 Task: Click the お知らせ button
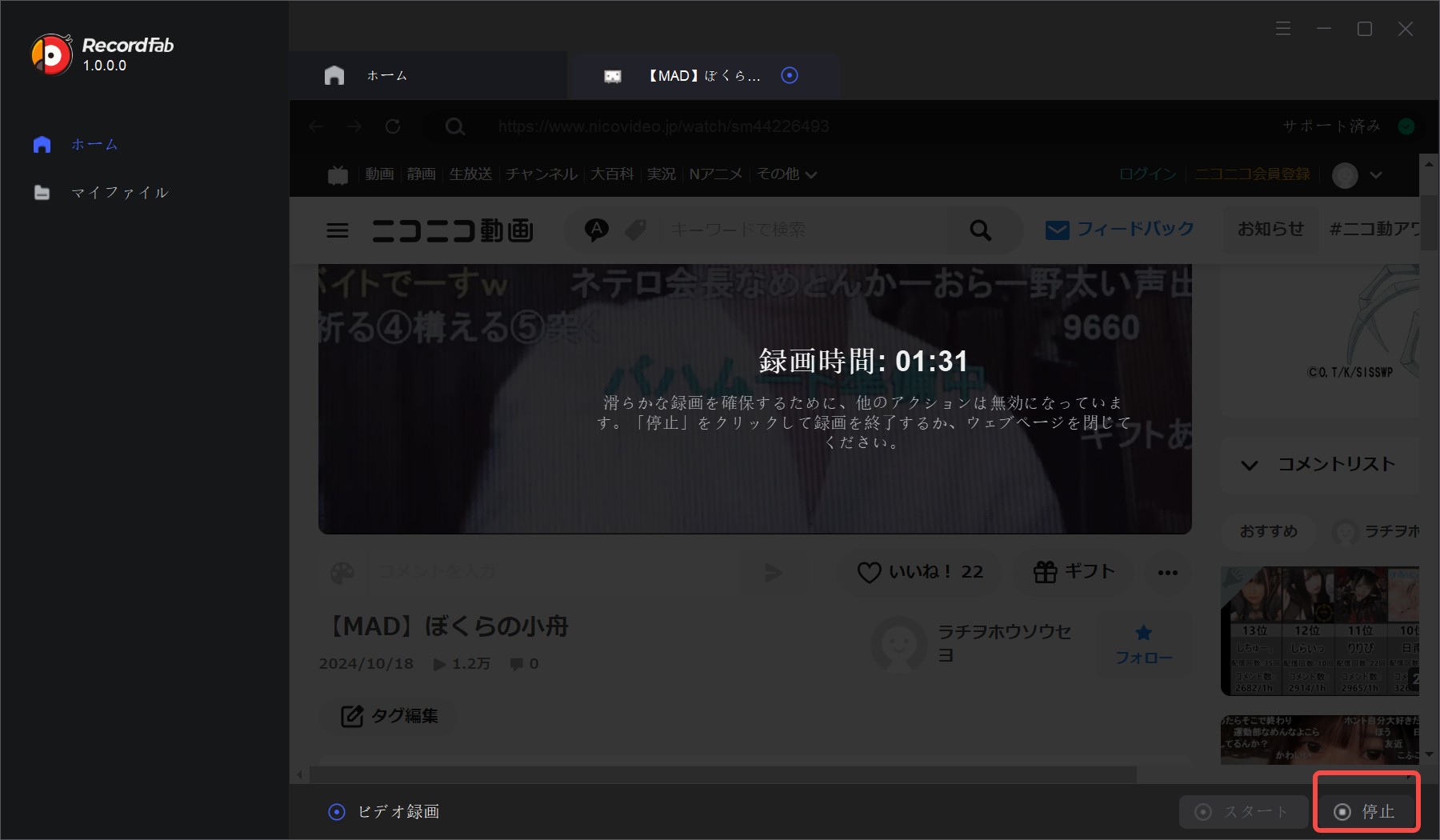pos(1270,230)
